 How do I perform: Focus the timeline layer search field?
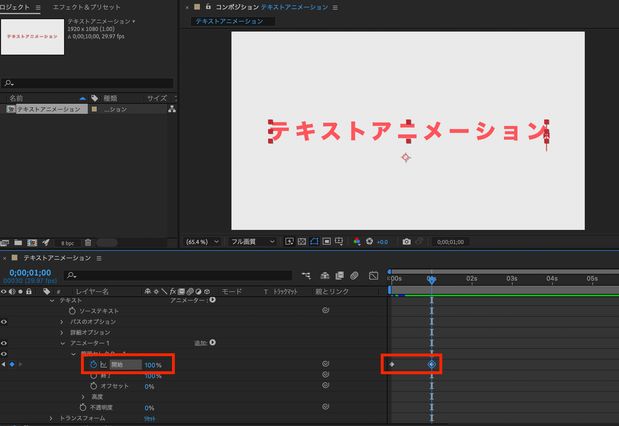pos(178,275)
